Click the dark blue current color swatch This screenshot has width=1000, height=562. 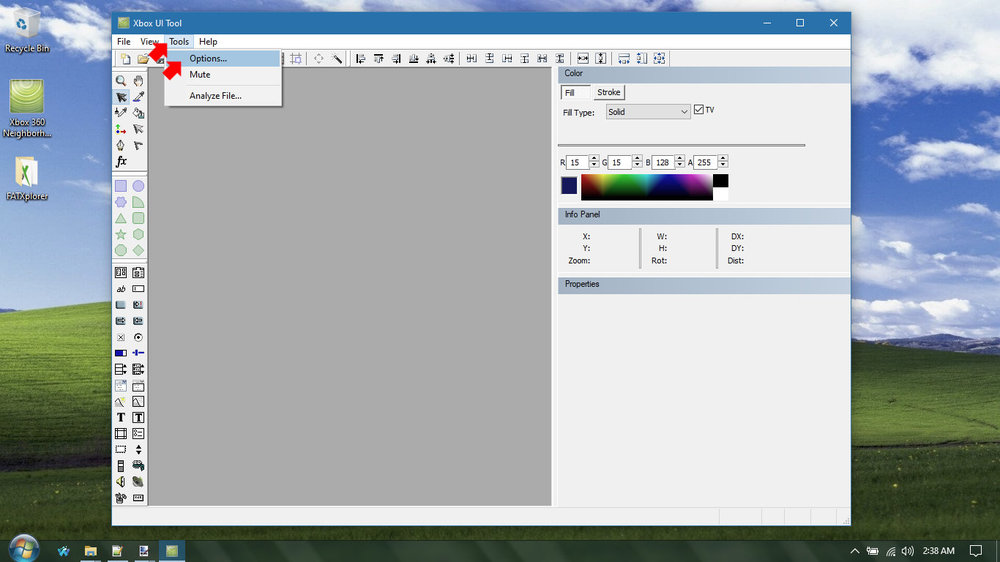569,186
